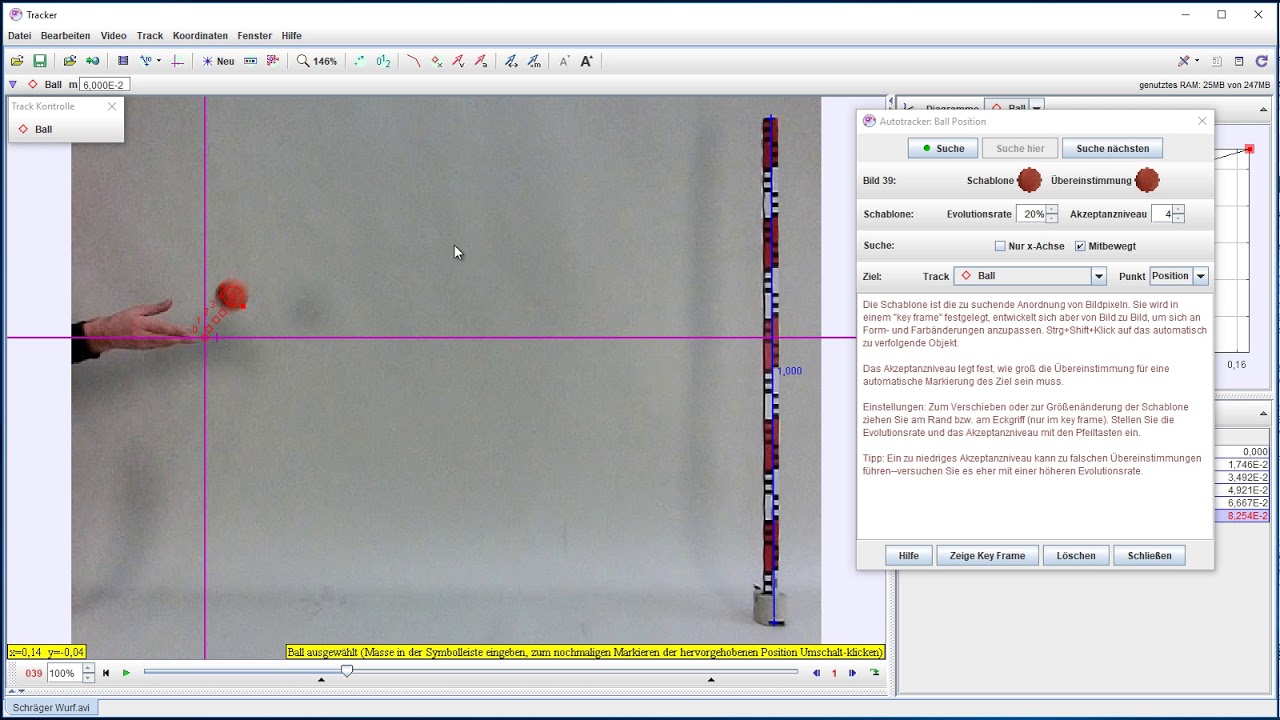Click the 146% zoom magnifier
1280x720 pixels.
click(317, 61)
